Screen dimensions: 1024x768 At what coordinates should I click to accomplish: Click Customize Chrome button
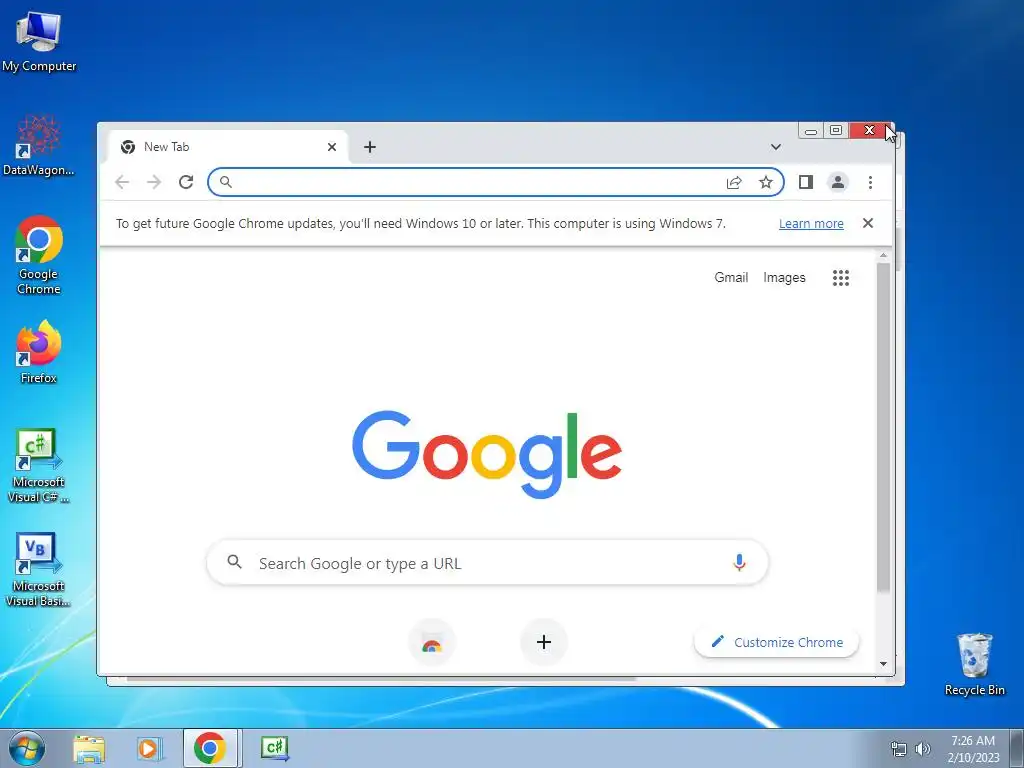coord(776,642)
